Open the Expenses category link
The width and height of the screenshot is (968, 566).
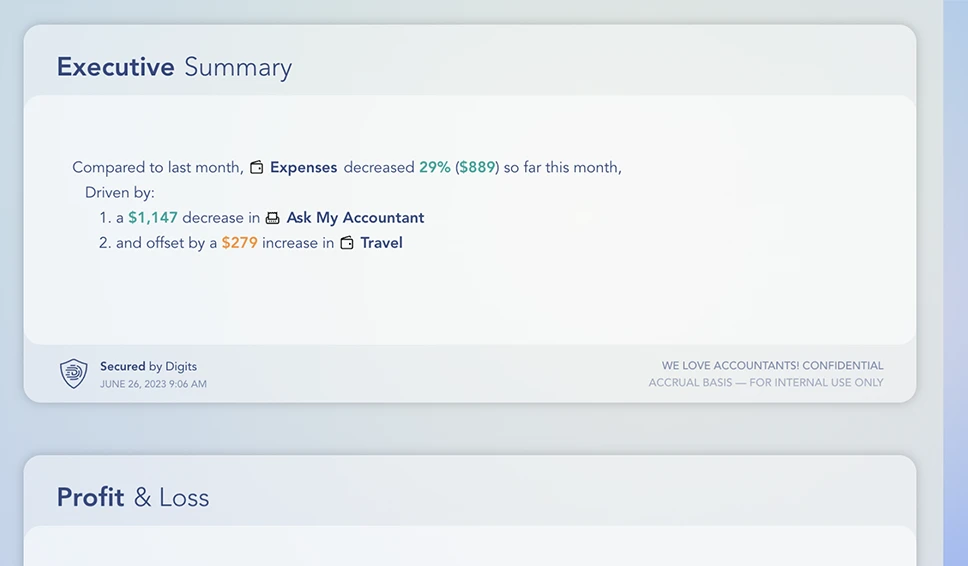[303, 167]
